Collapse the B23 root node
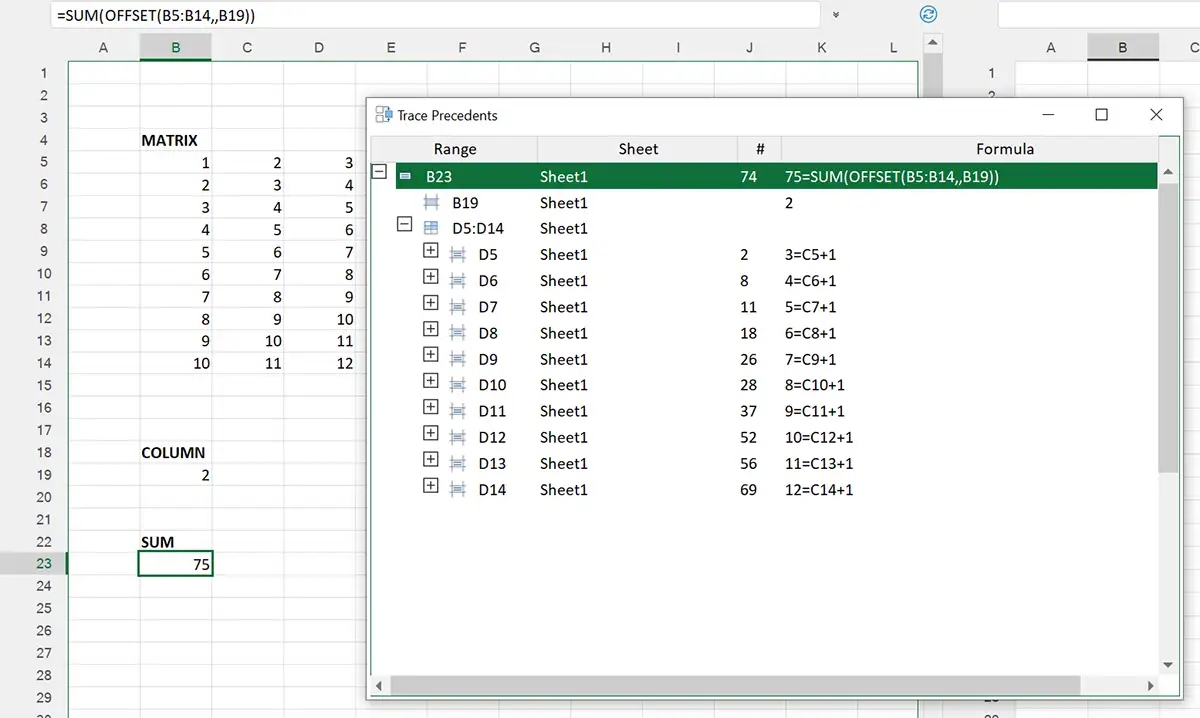 coord(379,172)
